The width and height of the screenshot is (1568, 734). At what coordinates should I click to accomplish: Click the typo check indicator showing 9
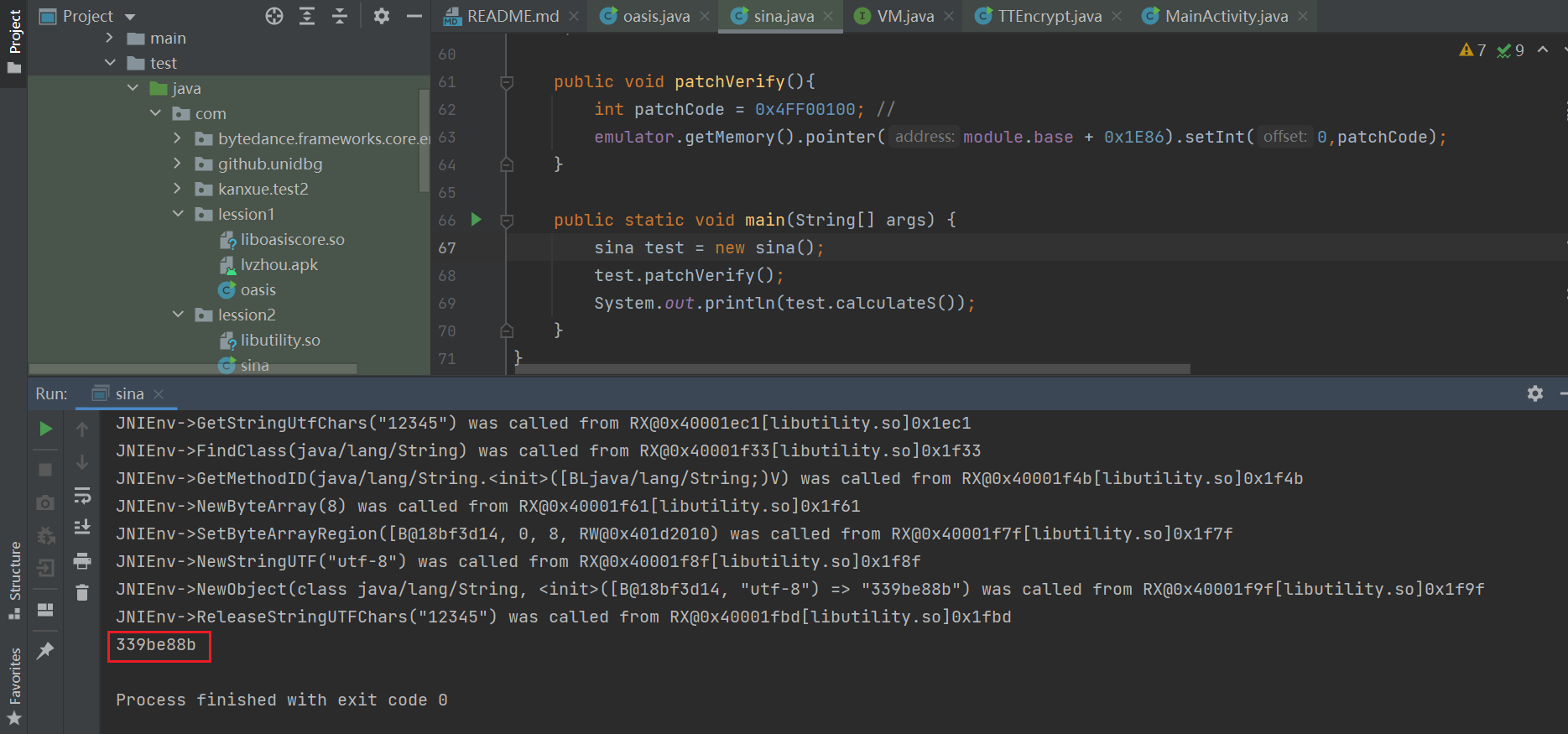pyautogui.click(x=1511, y=50)
